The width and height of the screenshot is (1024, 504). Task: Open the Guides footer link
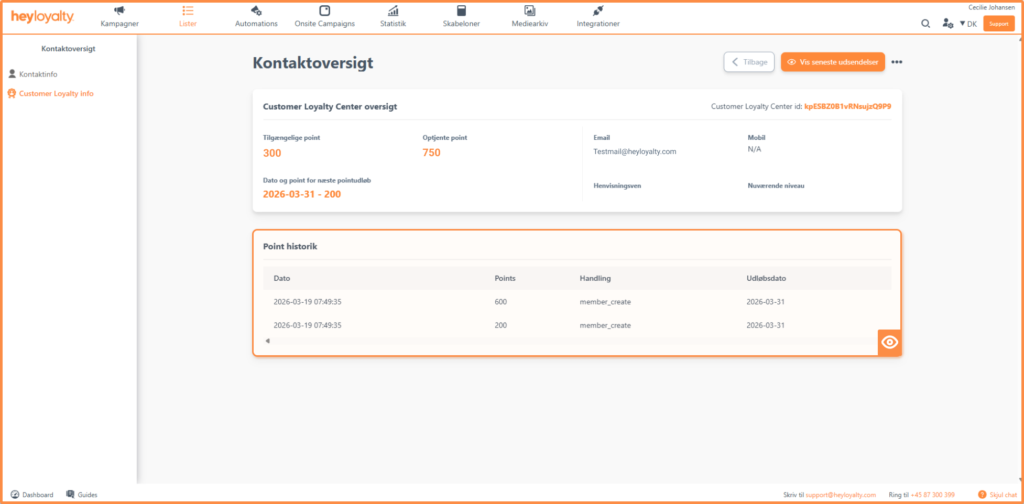coord(88,495)
